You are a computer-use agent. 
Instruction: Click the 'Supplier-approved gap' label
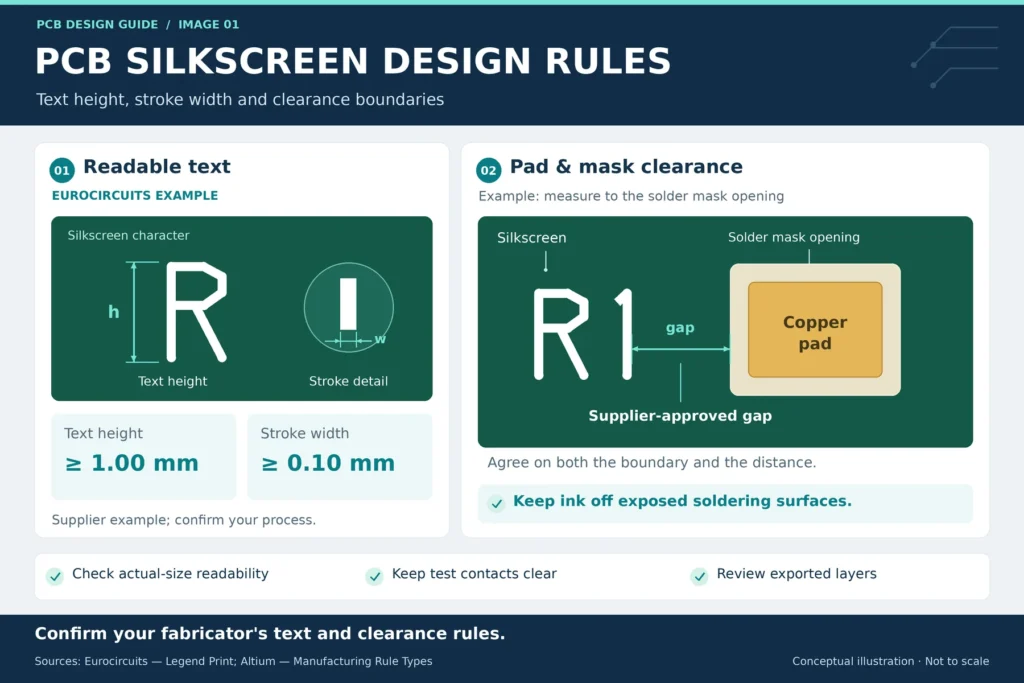680,416
